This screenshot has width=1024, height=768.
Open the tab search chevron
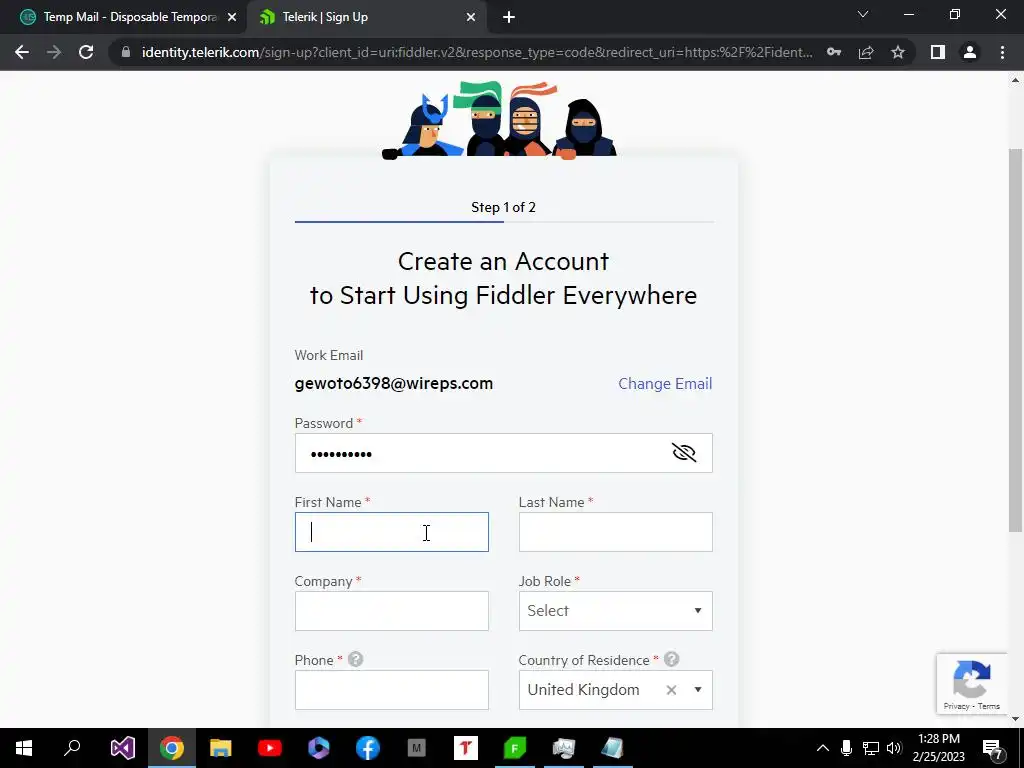pyautogui.click(x=863, y=14)
